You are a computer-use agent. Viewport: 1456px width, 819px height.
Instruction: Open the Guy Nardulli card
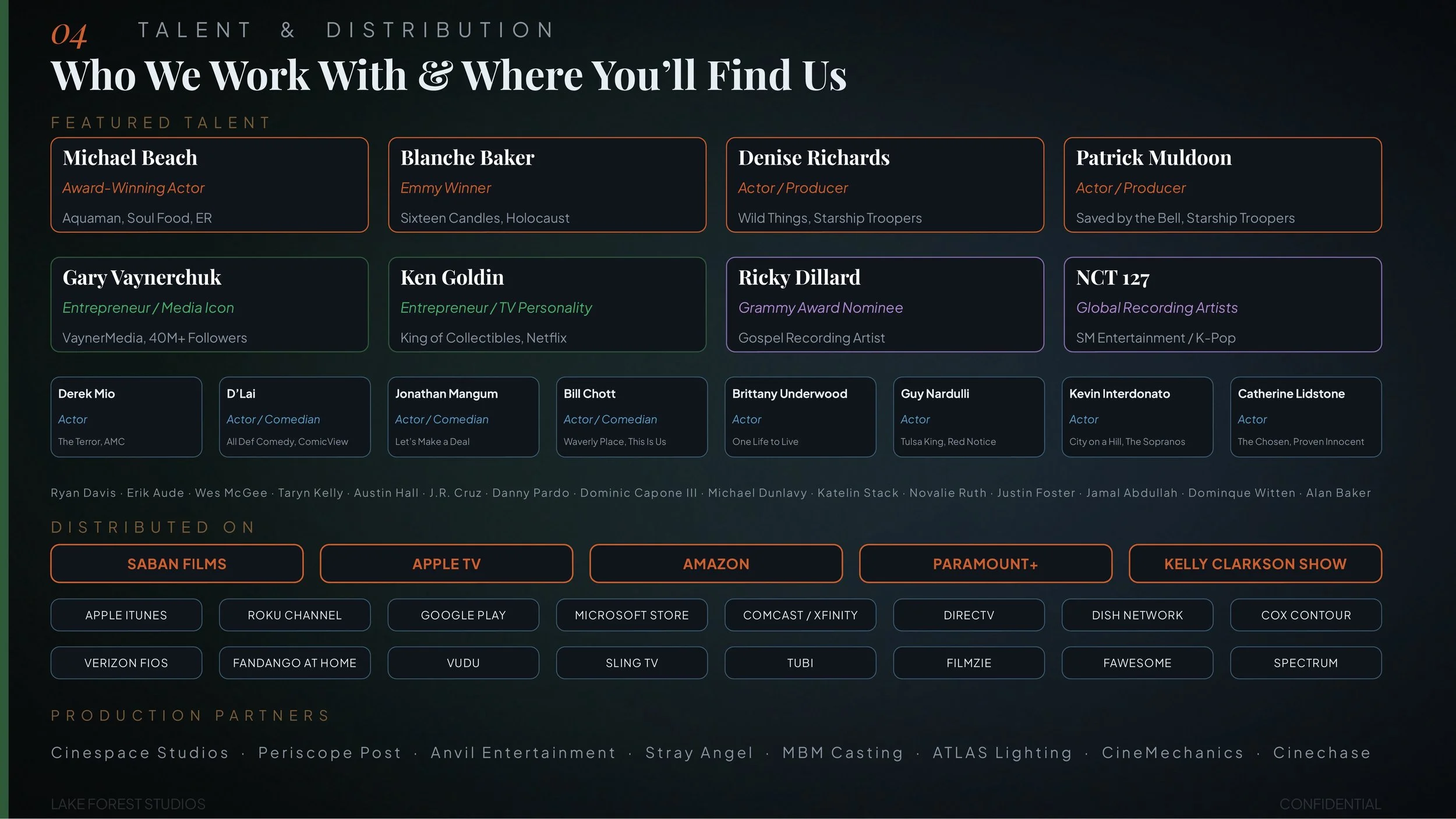(969, 417)
